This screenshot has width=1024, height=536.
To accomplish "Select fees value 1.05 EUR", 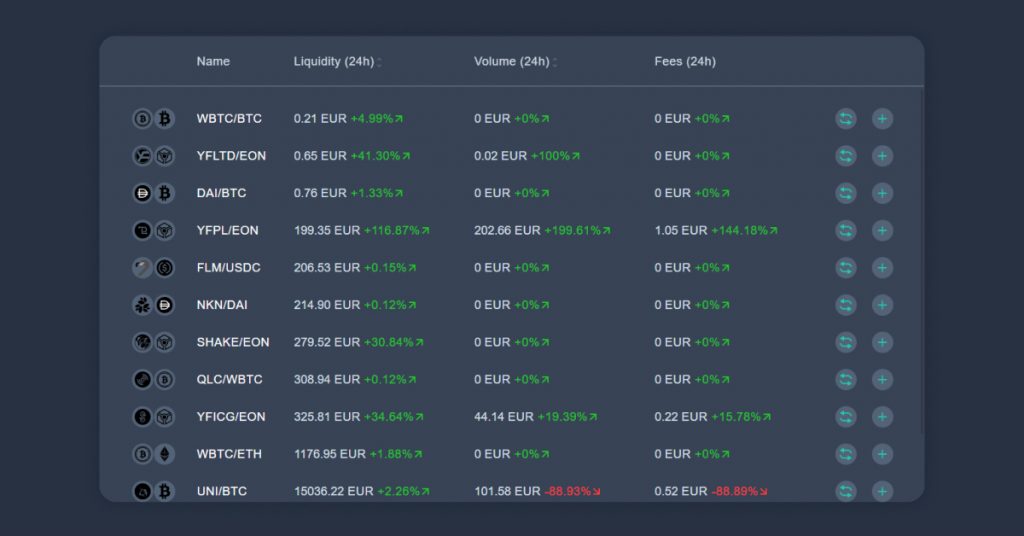I will click(x=680, y=230).
